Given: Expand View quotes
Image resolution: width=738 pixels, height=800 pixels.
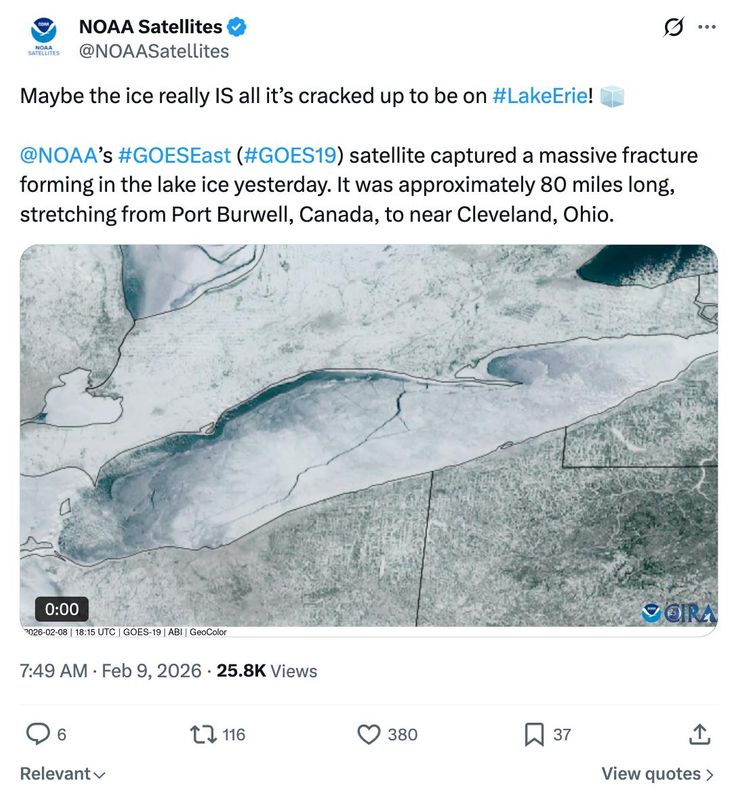Looking at the screenshot, I should point(657,773).
